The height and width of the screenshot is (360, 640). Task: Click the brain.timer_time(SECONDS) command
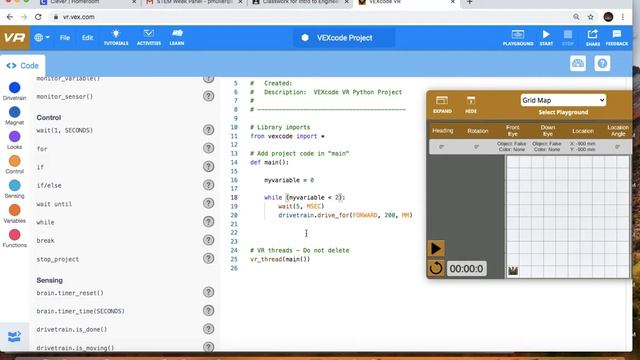80,311
